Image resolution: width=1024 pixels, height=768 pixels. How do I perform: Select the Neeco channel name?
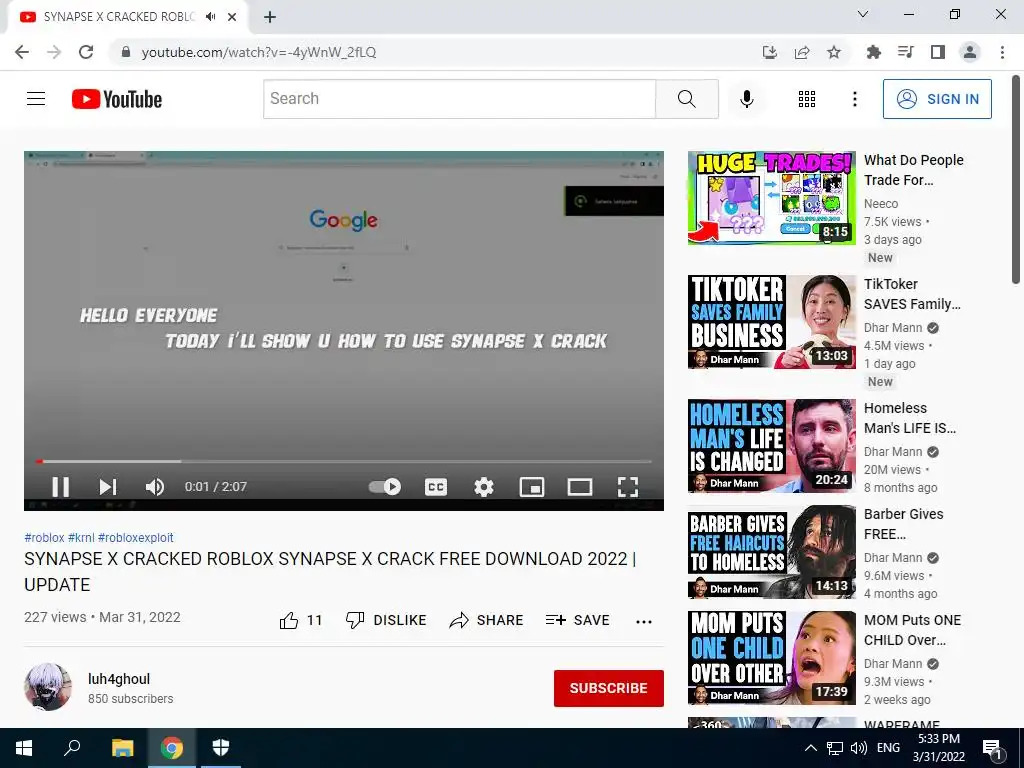(x=881, y=204)
